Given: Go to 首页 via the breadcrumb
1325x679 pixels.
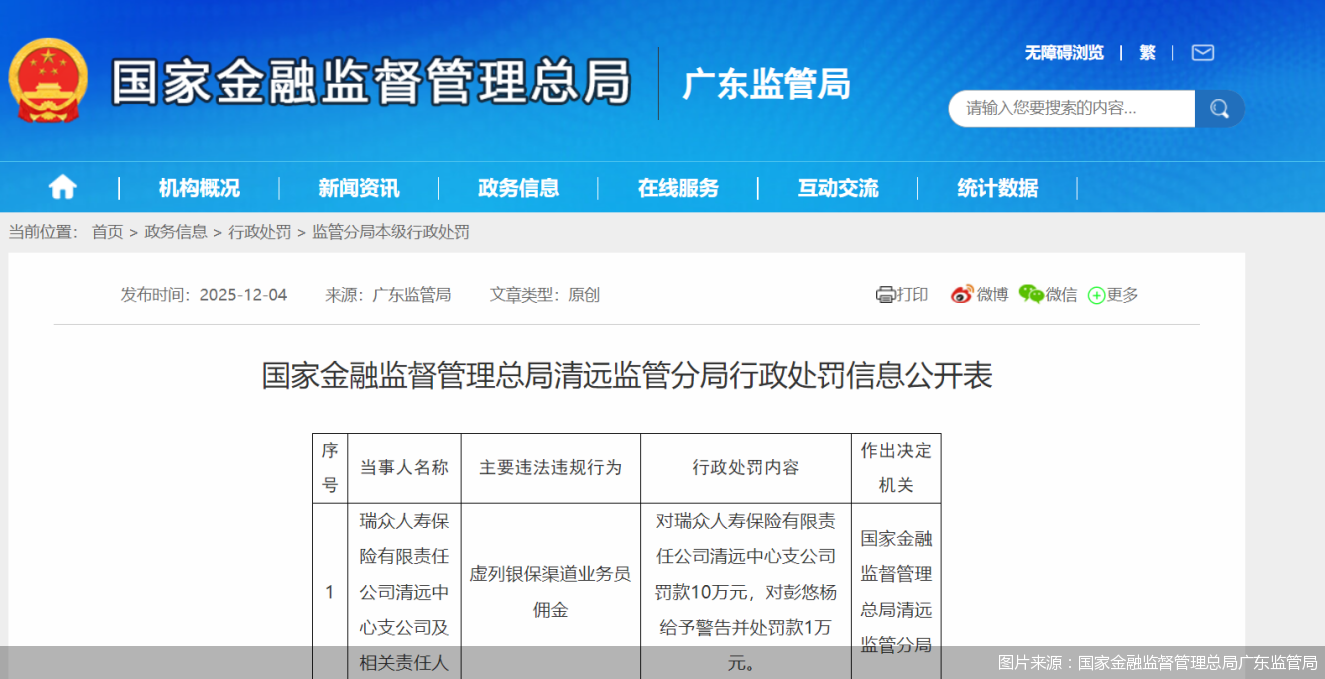Looking at the screenshot, I should pyautogui.click(x=107, y=232).
